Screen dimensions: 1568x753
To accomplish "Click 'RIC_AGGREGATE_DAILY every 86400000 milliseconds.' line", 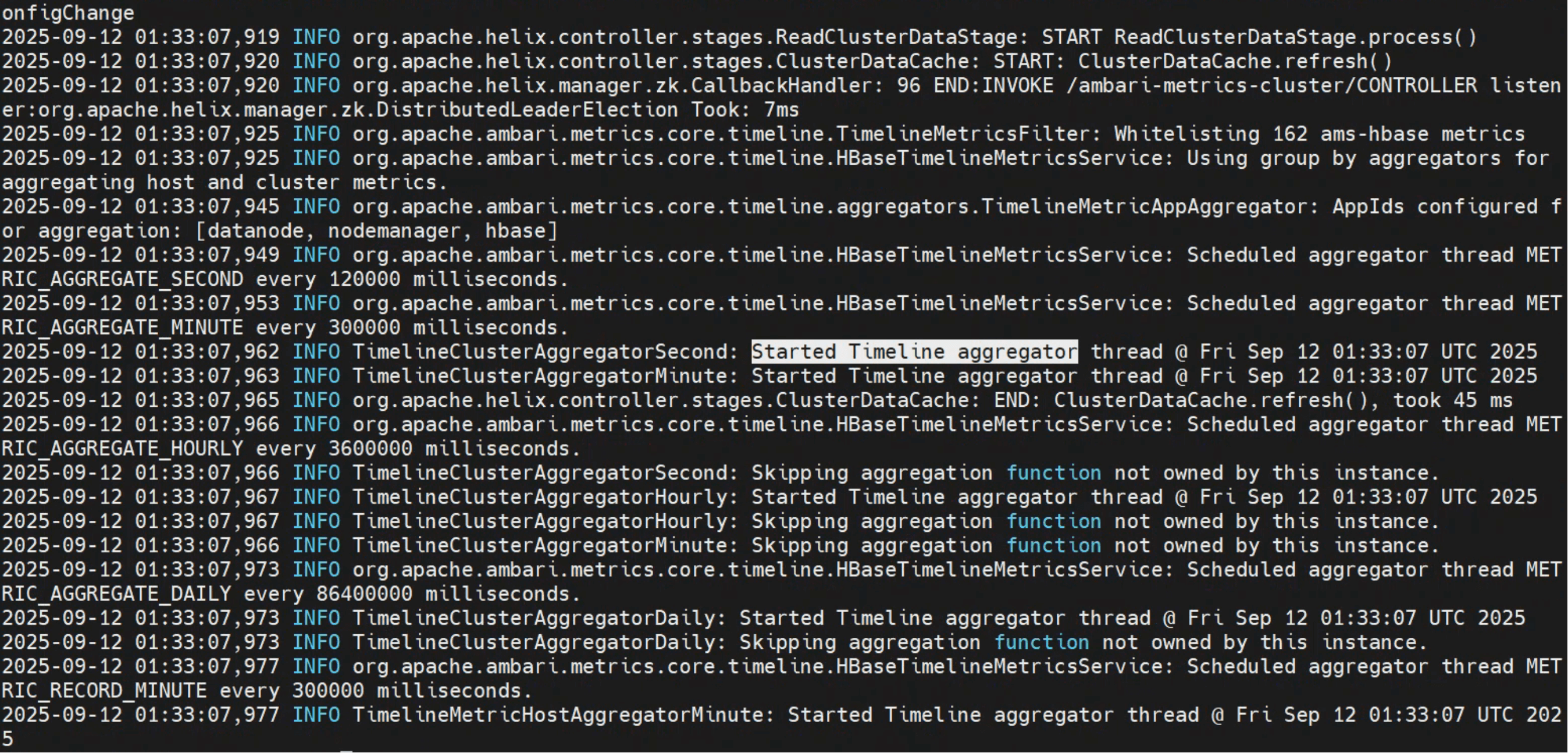I will tap(291, 594).
